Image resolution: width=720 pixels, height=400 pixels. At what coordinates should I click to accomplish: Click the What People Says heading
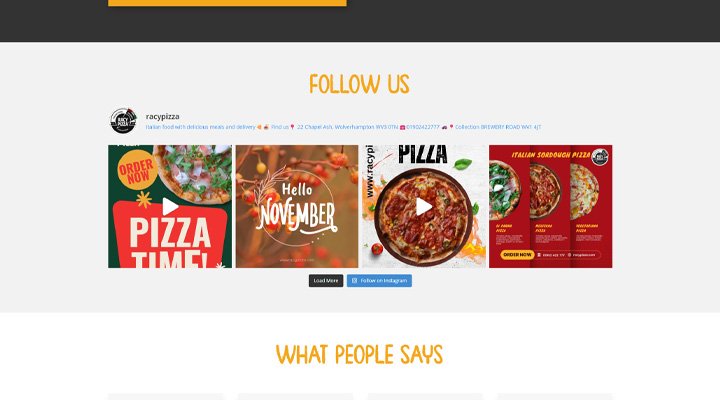(x=359, y=355)
